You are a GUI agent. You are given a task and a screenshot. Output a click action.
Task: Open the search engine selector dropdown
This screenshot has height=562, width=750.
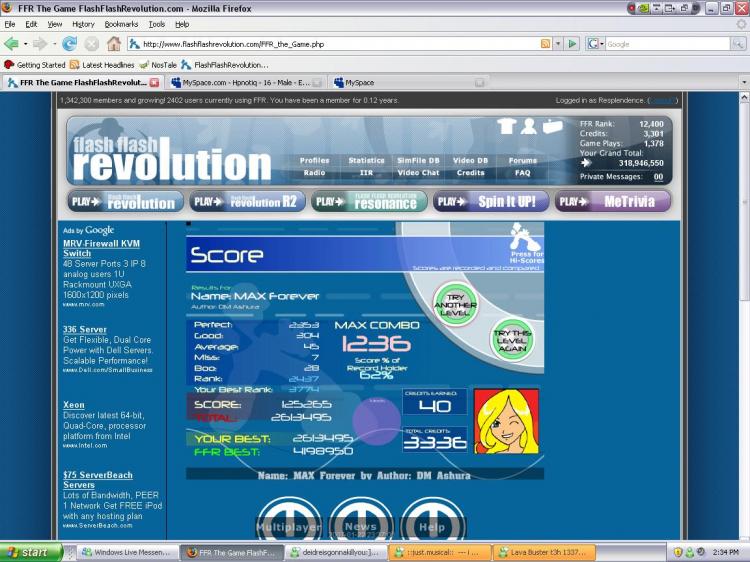point(596,44)
